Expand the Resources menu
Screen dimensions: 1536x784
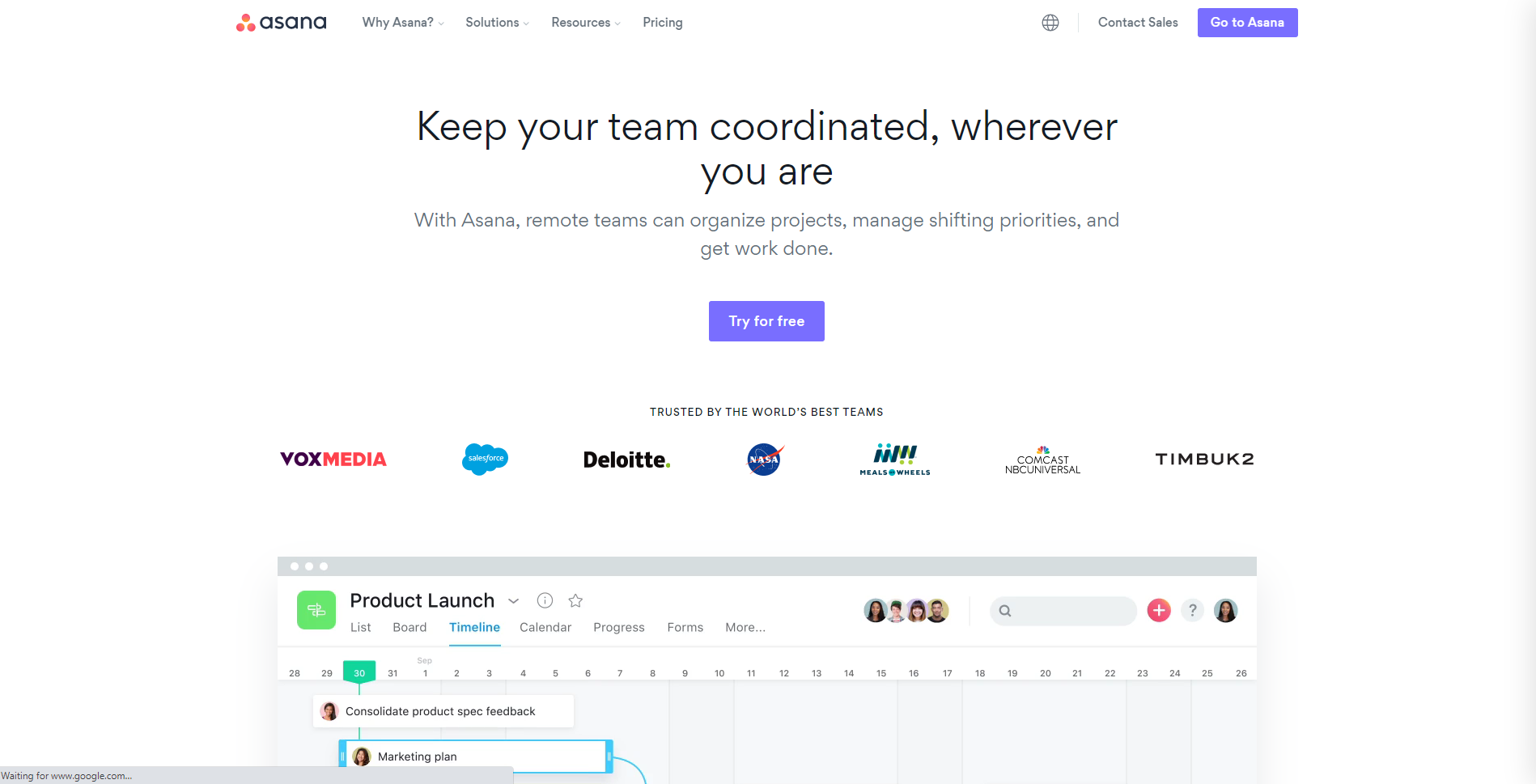pyautogui.click(x=586, y=23)
